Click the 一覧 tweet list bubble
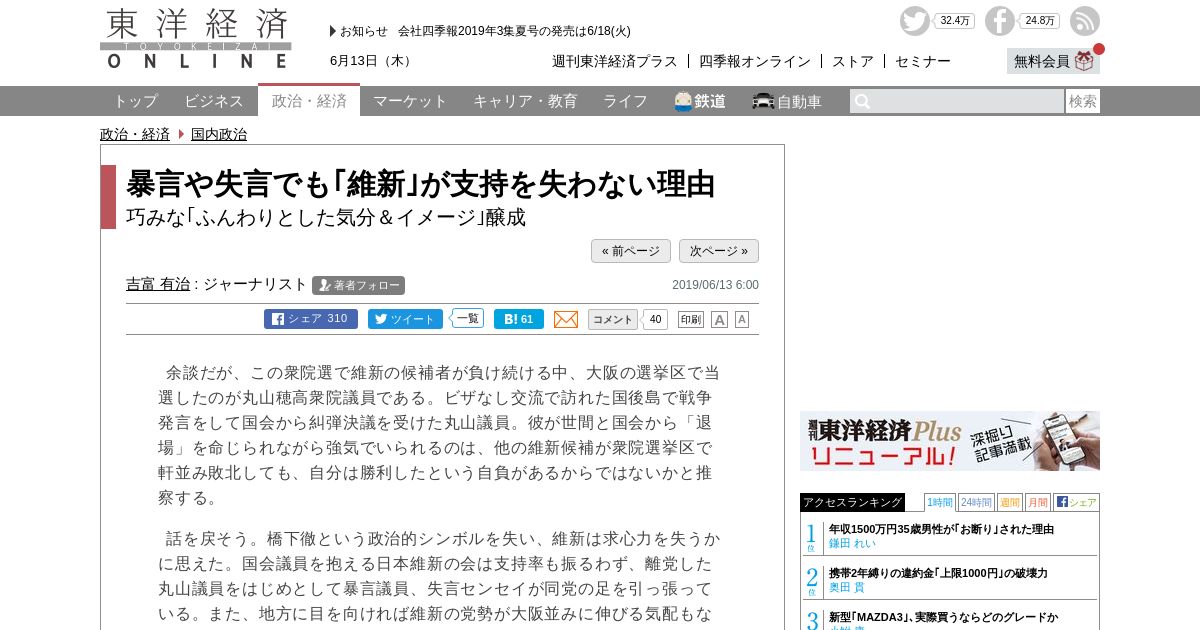This screenshot has width=1200, height=630. 468,318
